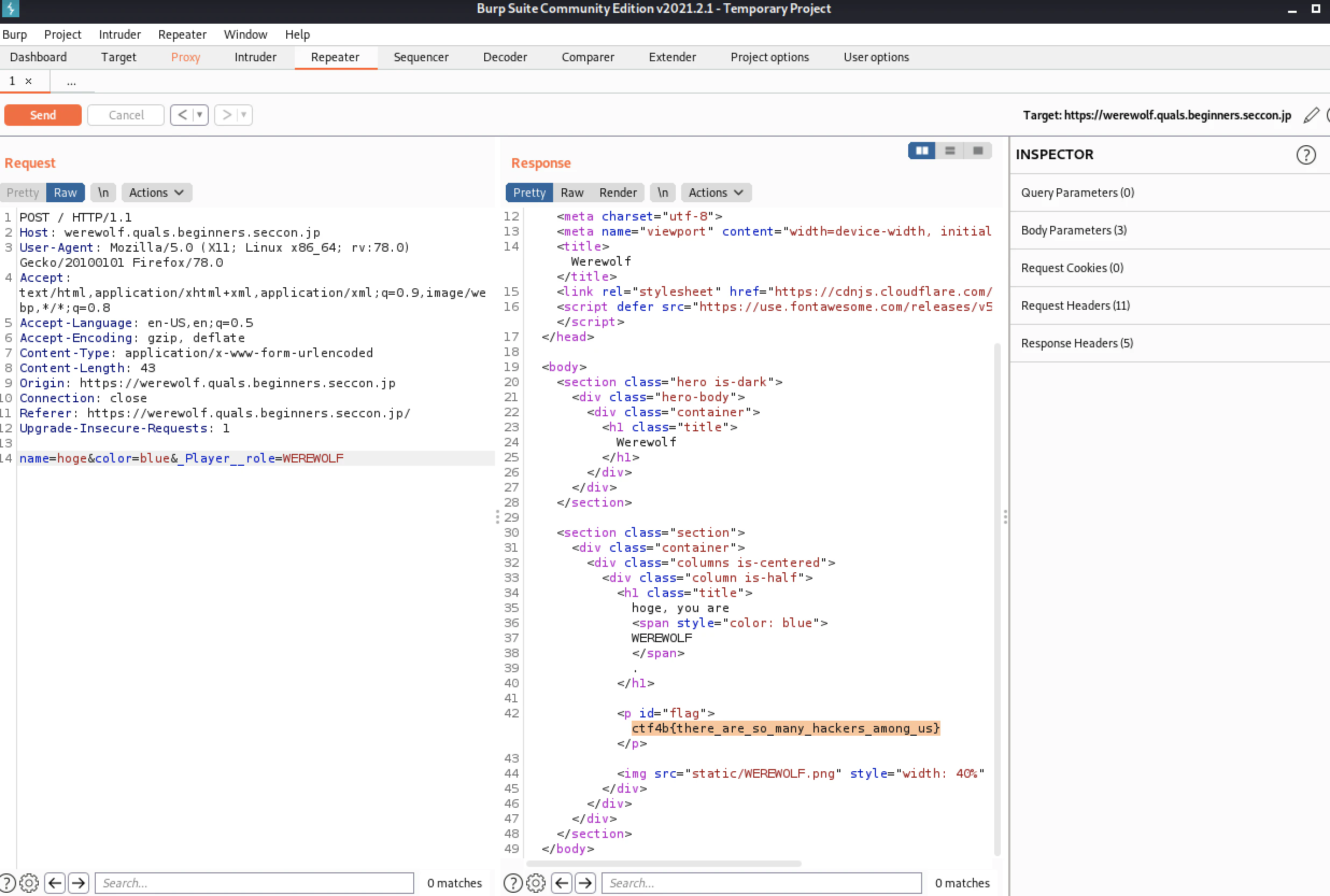1330x896 pixels.
Task: Switch to the Decoder tab
Action: (505, 57)
